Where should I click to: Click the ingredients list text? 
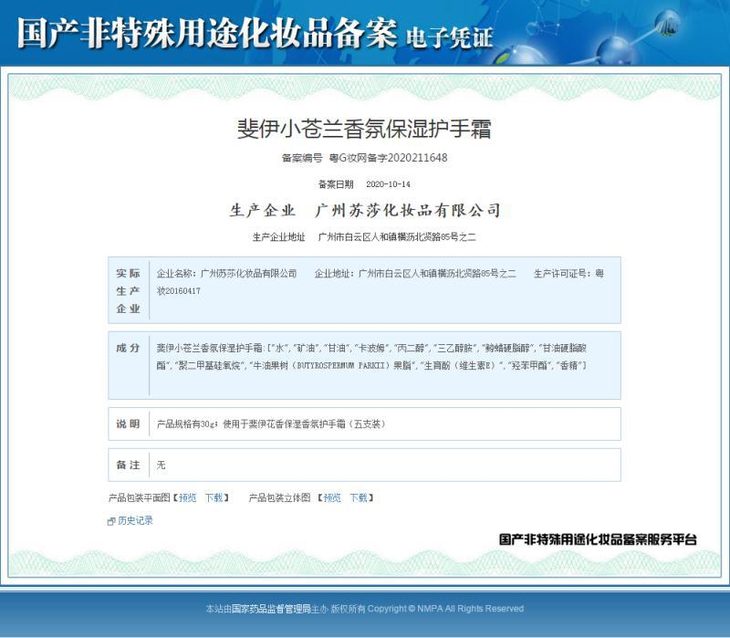tap(372, 357)
